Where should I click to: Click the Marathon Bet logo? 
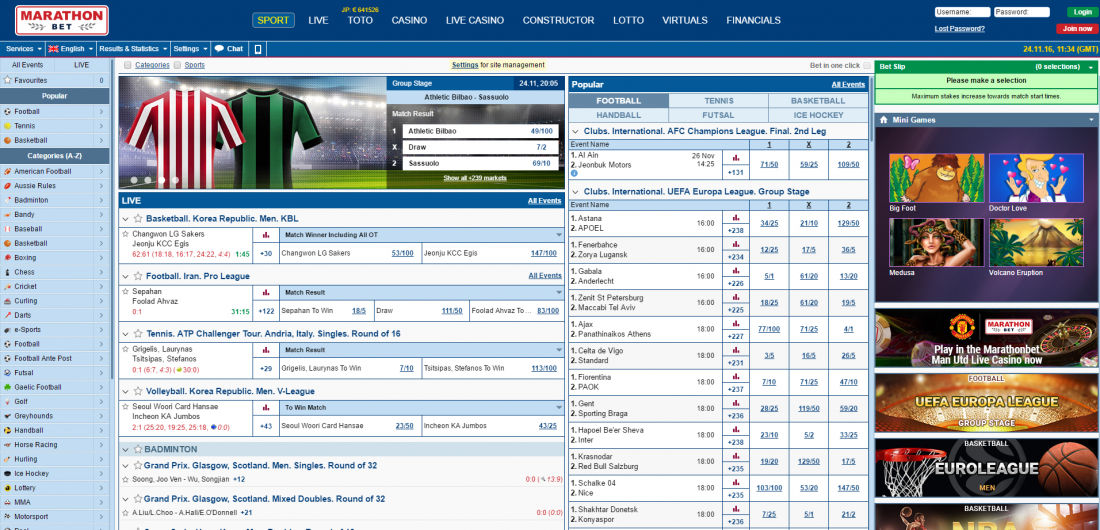coord(62,20)
